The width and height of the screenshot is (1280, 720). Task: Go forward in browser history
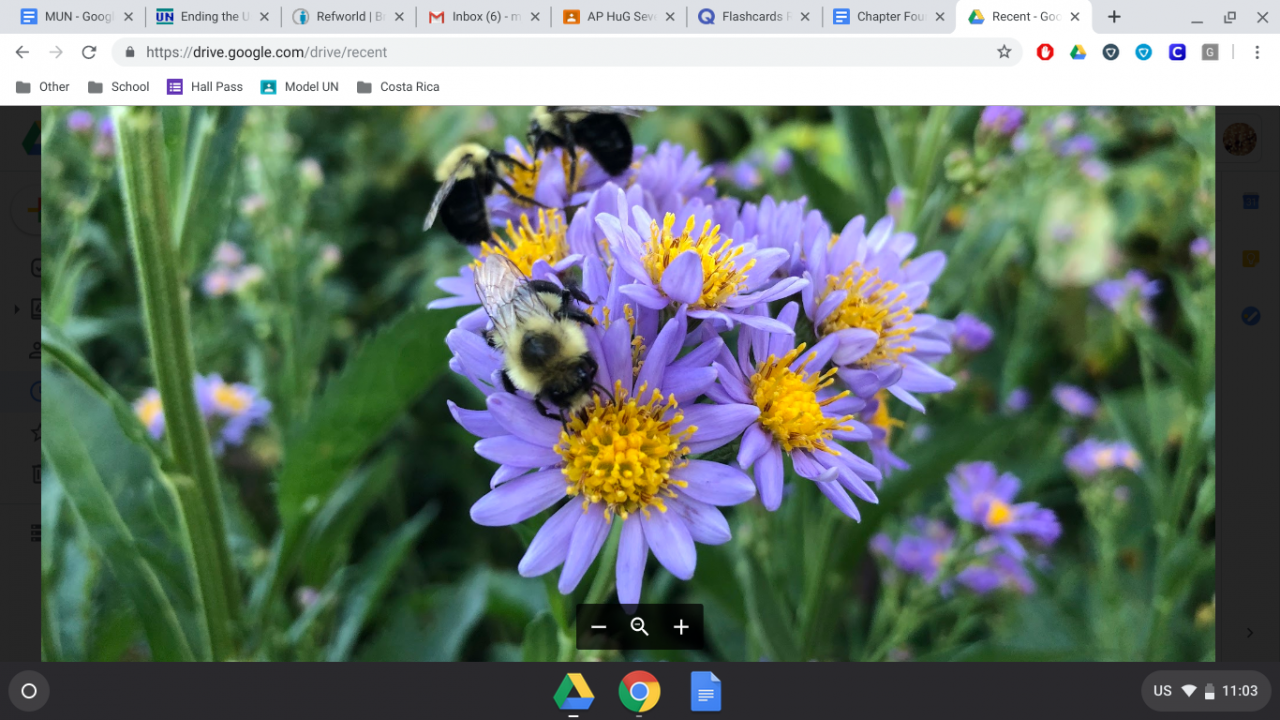(56, 52)
